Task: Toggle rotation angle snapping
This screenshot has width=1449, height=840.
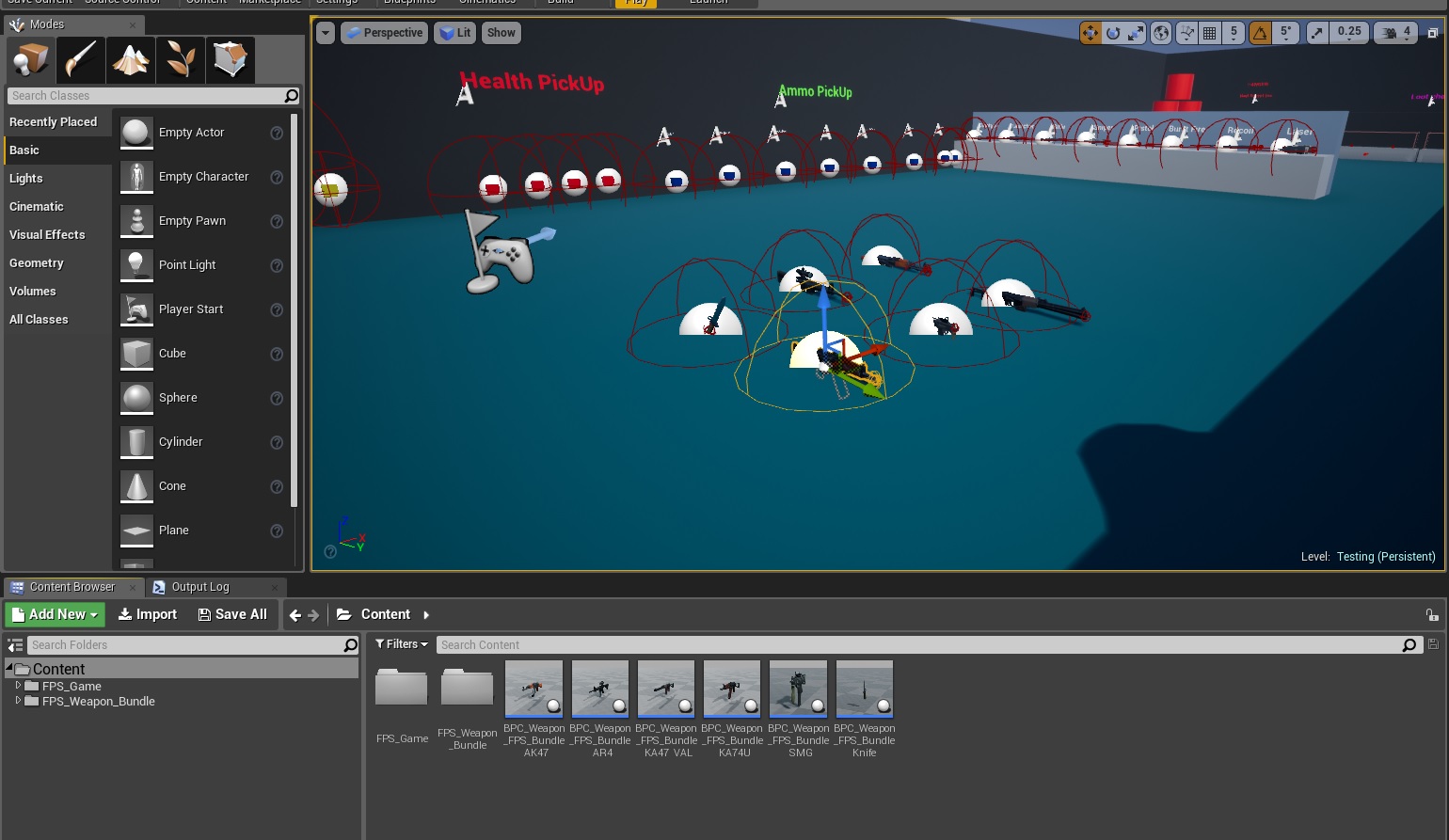Action: click(1260, 33)
